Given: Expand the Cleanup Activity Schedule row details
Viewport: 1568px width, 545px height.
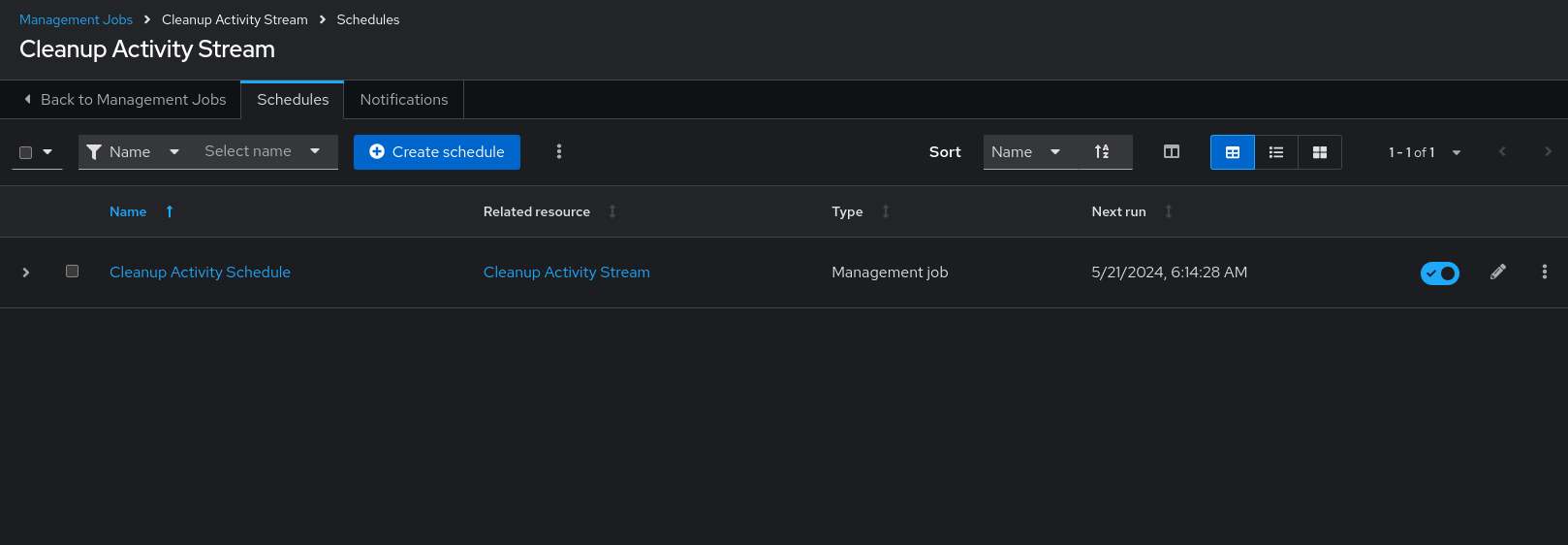Looking at the screenshot, I should (x=26, y=272).
